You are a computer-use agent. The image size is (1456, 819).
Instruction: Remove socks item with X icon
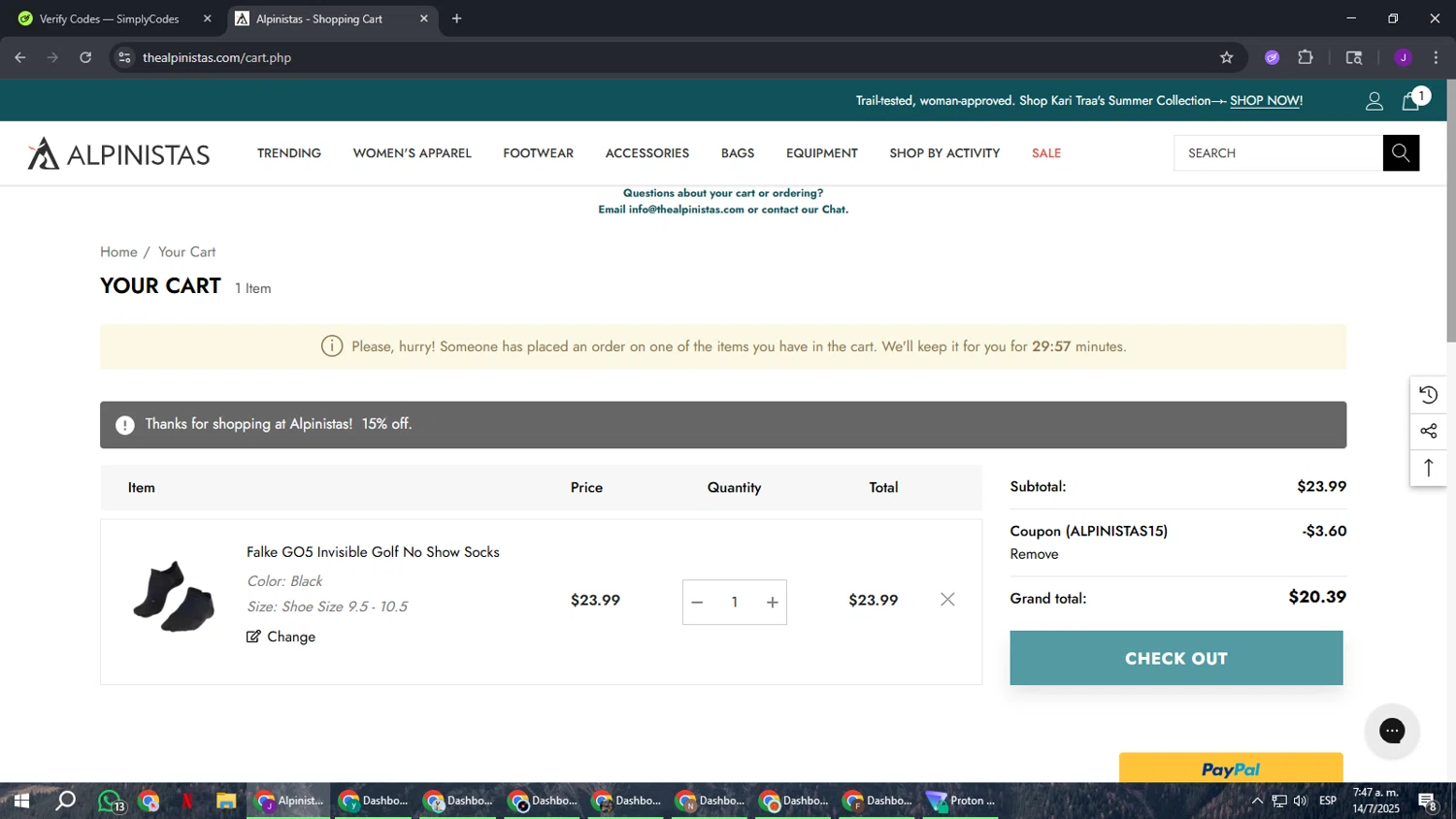(947, 600)
